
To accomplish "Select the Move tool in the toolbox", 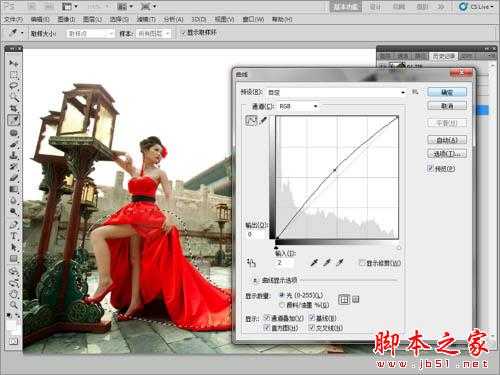I will (x=14, y=63).
